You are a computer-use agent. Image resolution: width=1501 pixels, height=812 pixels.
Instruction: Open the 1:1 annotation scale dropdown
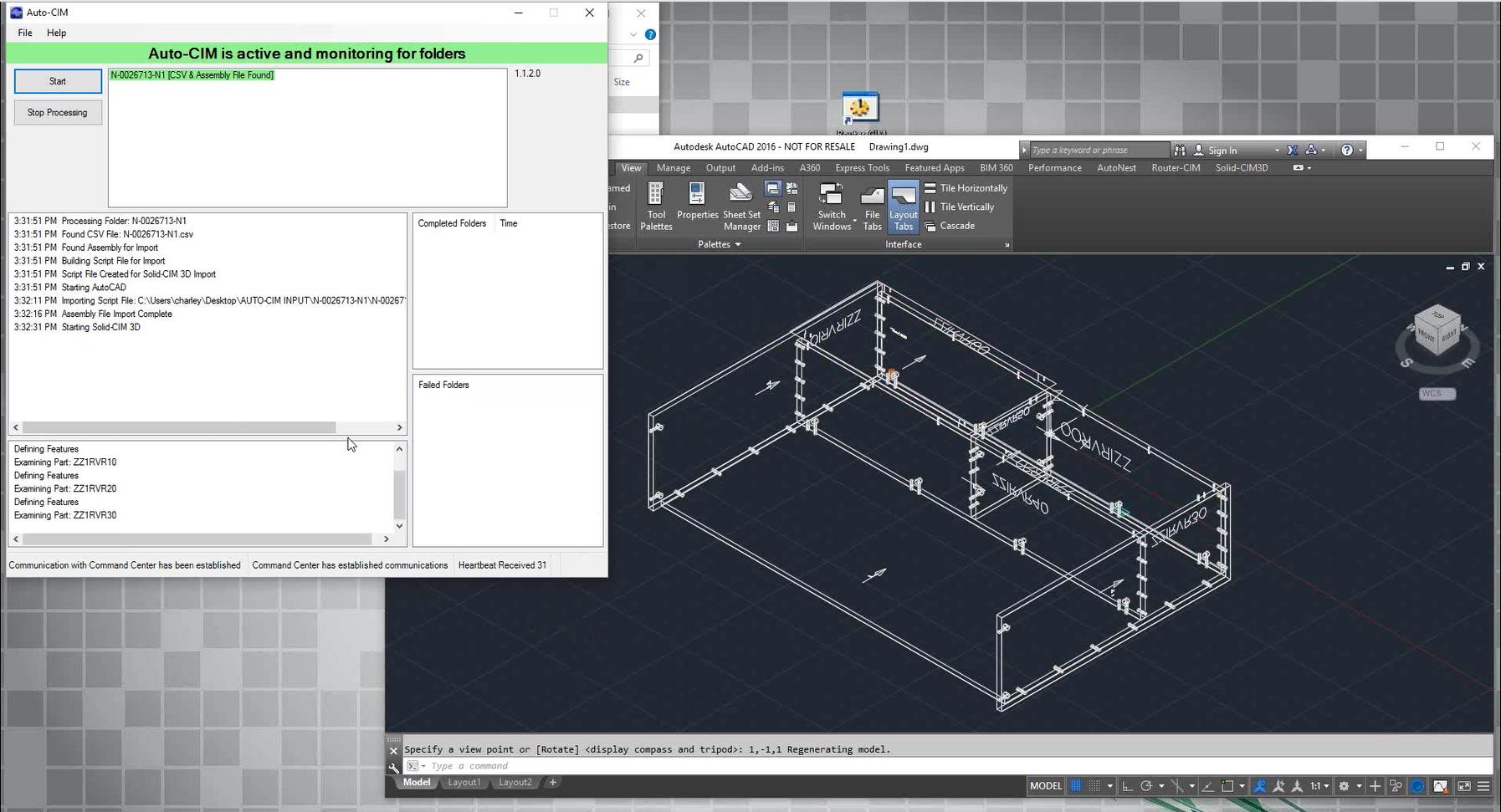[1319, 786]
